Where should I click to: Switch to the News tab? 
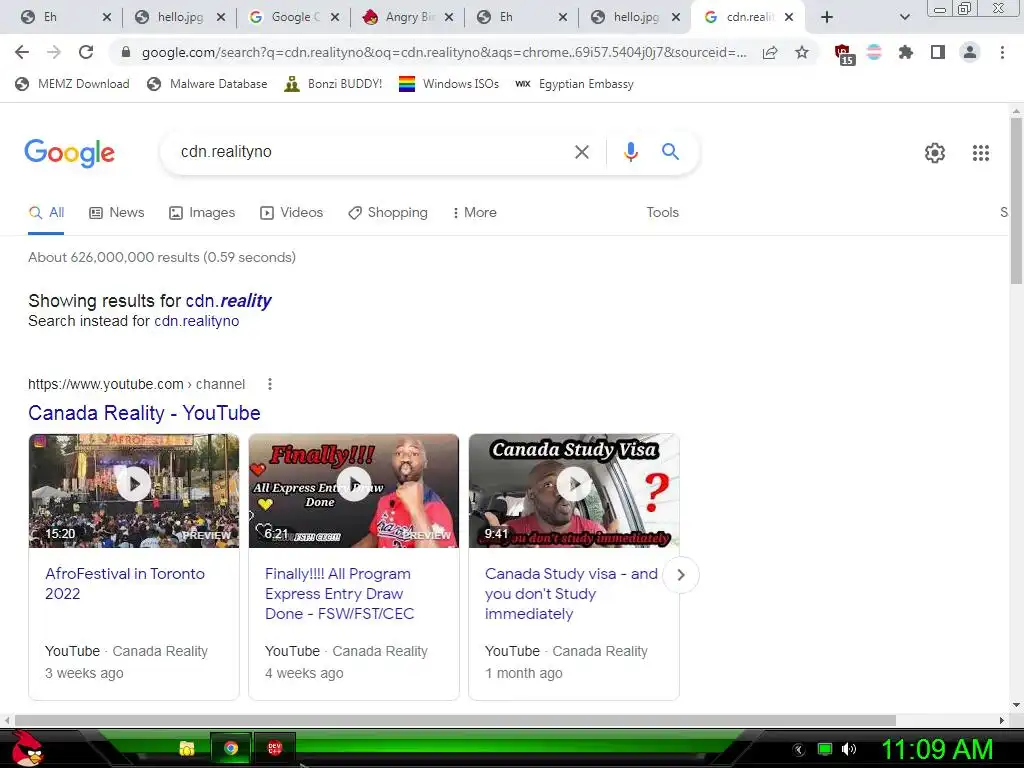[x=117, y=212]
